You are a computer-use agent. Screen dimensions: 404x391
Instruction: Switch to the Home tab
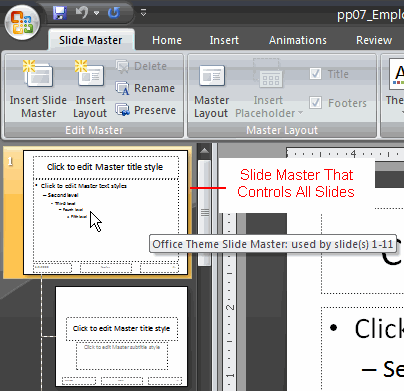pos(167,40)
